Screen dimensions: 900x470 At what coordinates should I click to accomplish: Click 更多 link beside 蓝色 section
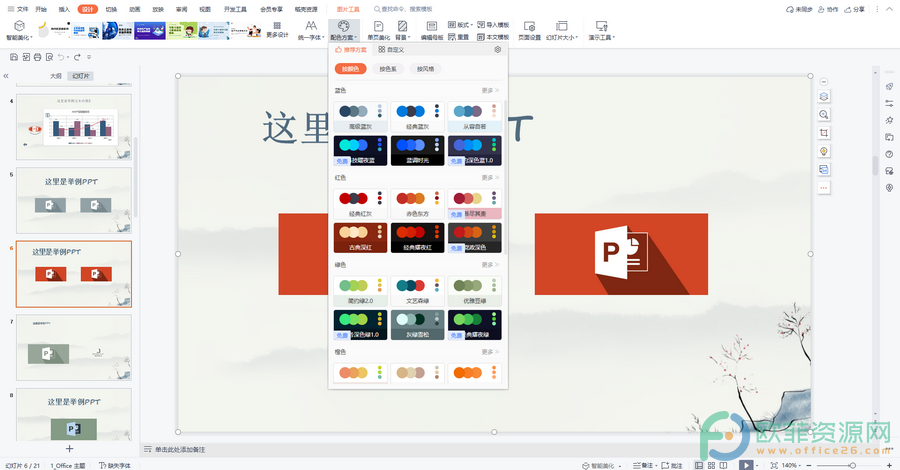pos(490,91)
